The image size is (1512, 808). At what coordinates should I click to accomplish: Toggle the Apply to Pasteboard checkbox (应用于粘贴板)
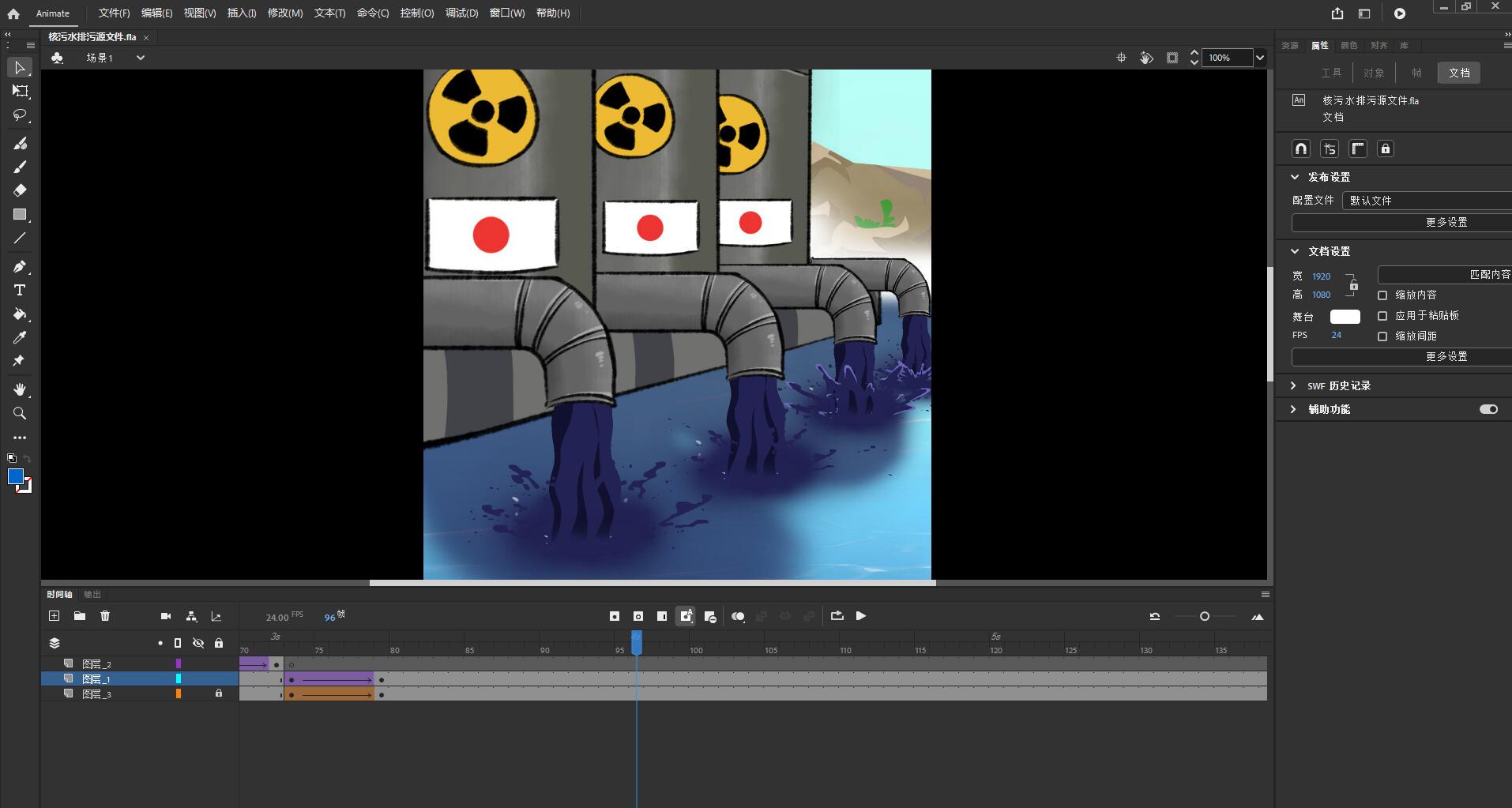coord(1382,316)
